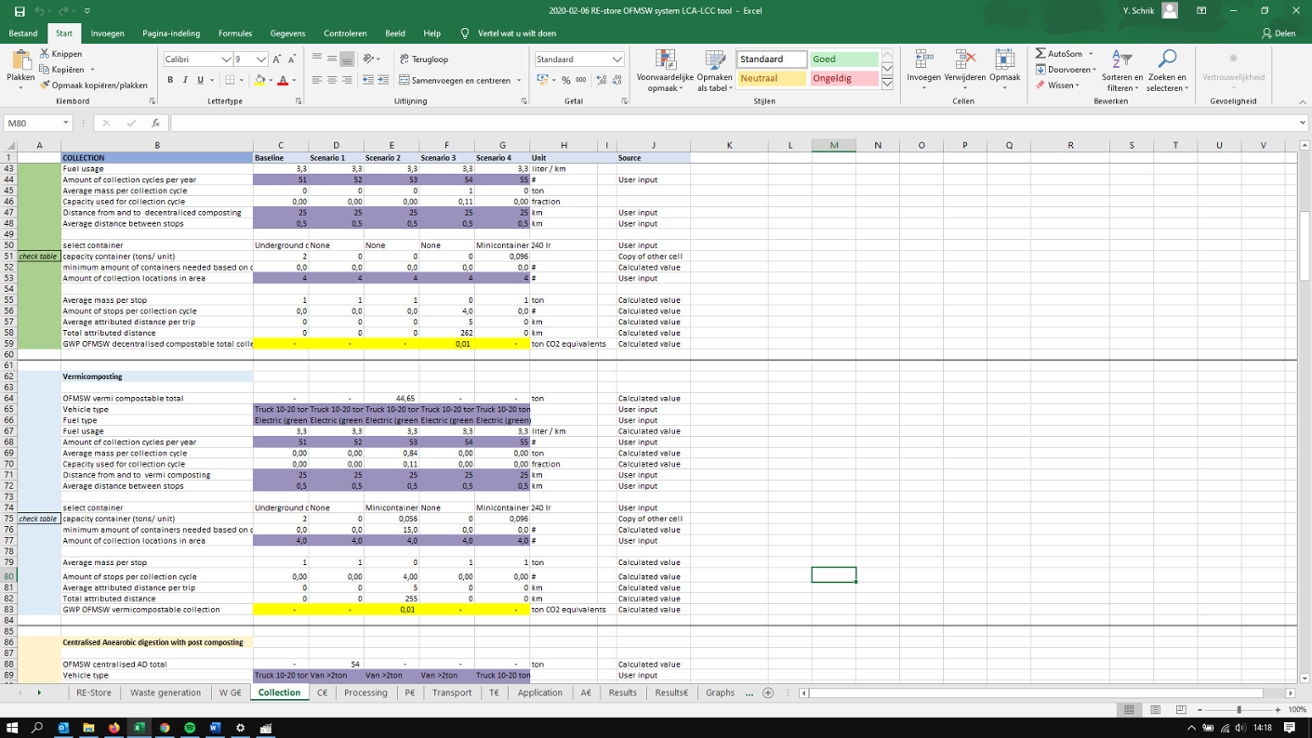Click the red font color A

tap(282, 80)
